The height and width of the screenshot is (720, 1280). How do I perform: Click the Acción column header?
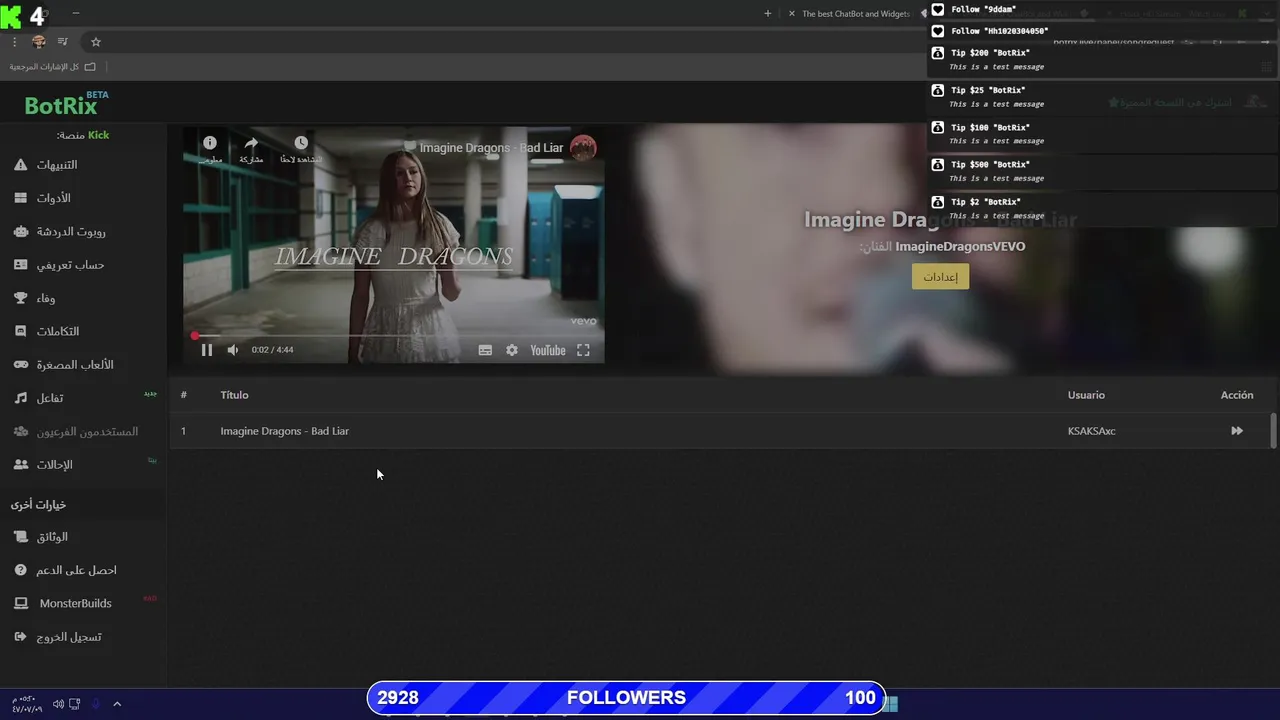(x=1237, y=395)
